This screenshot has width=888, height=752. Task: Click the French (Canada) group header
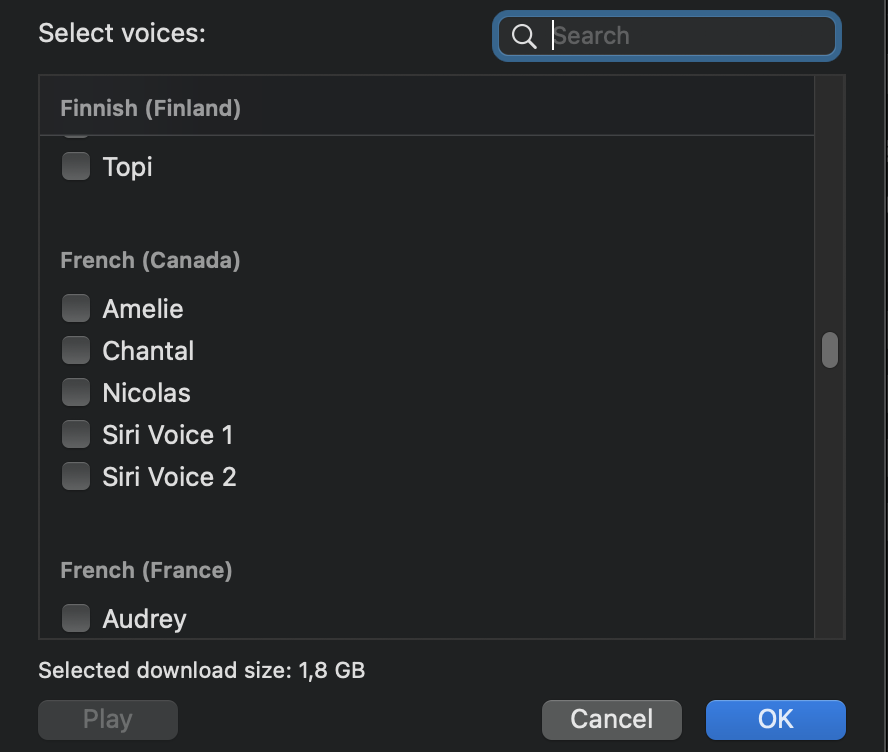click(150, 261)
